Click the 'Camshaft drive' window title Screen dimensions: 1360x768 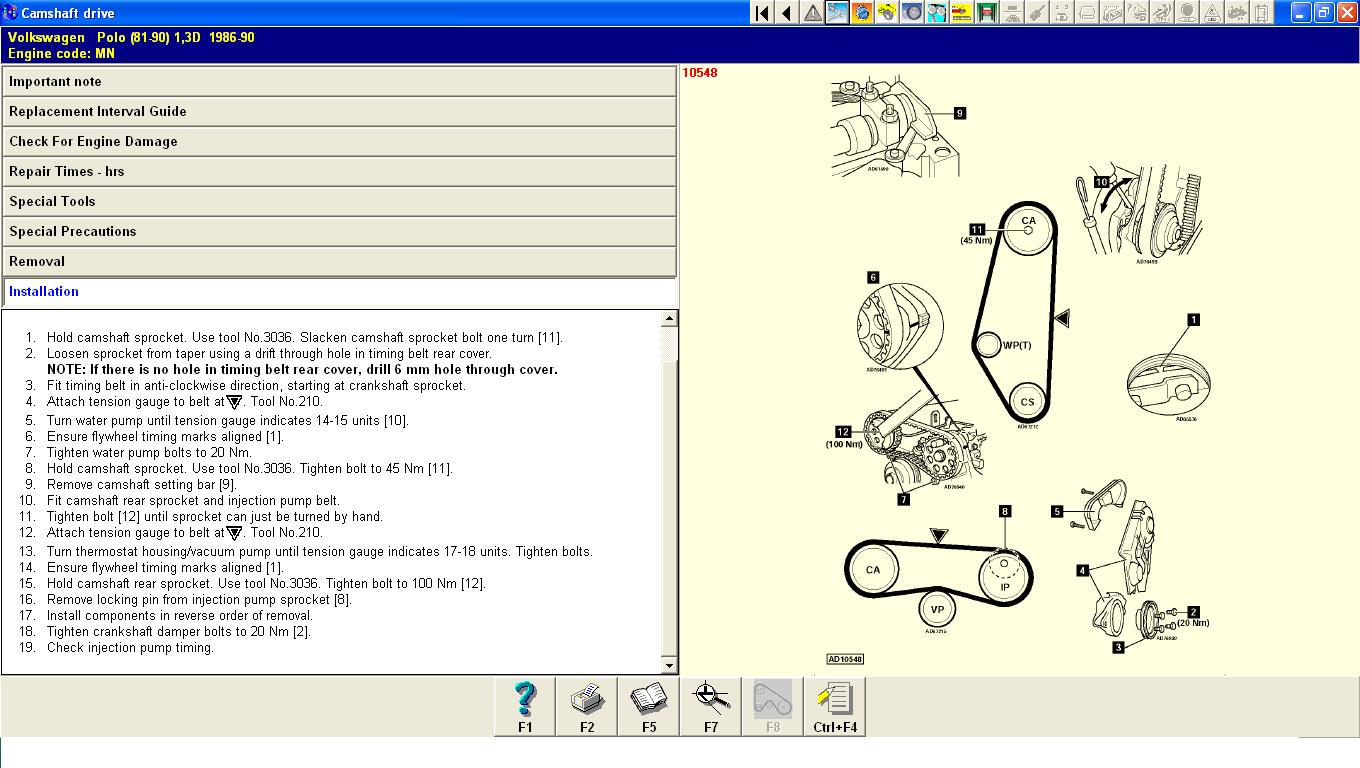click(68, 13)
